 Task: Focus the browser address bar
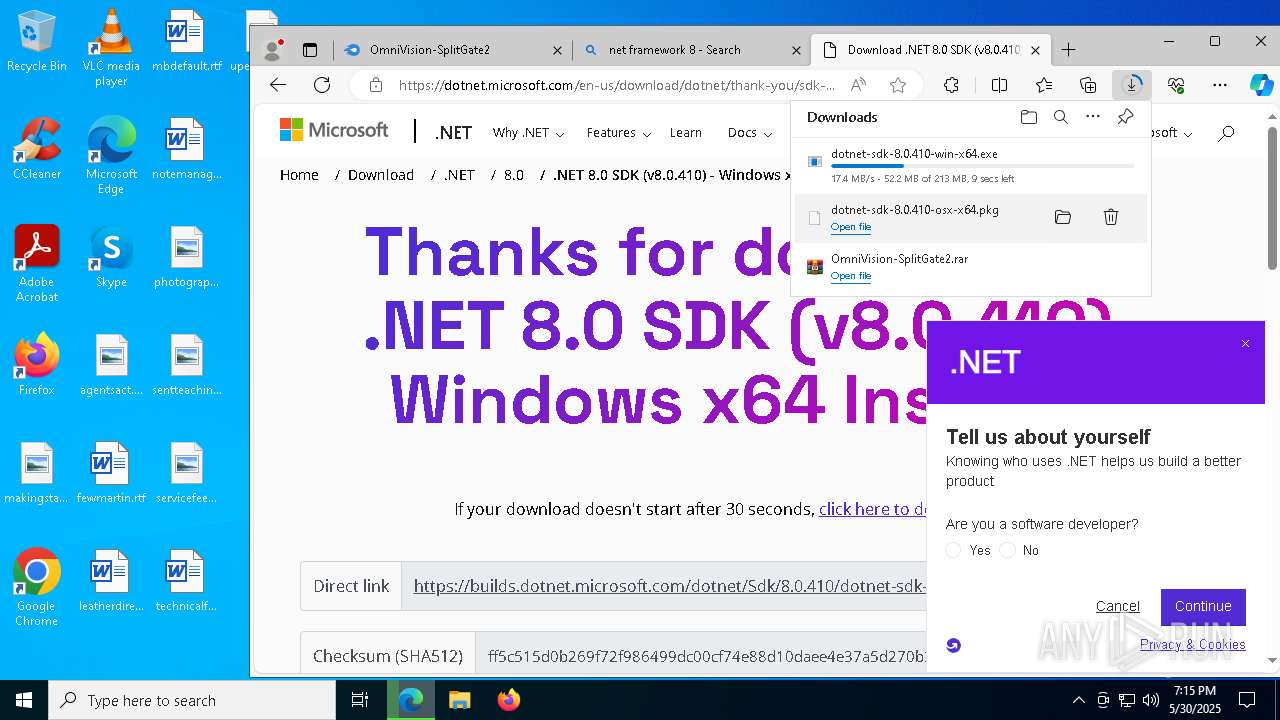coord(616,85)
